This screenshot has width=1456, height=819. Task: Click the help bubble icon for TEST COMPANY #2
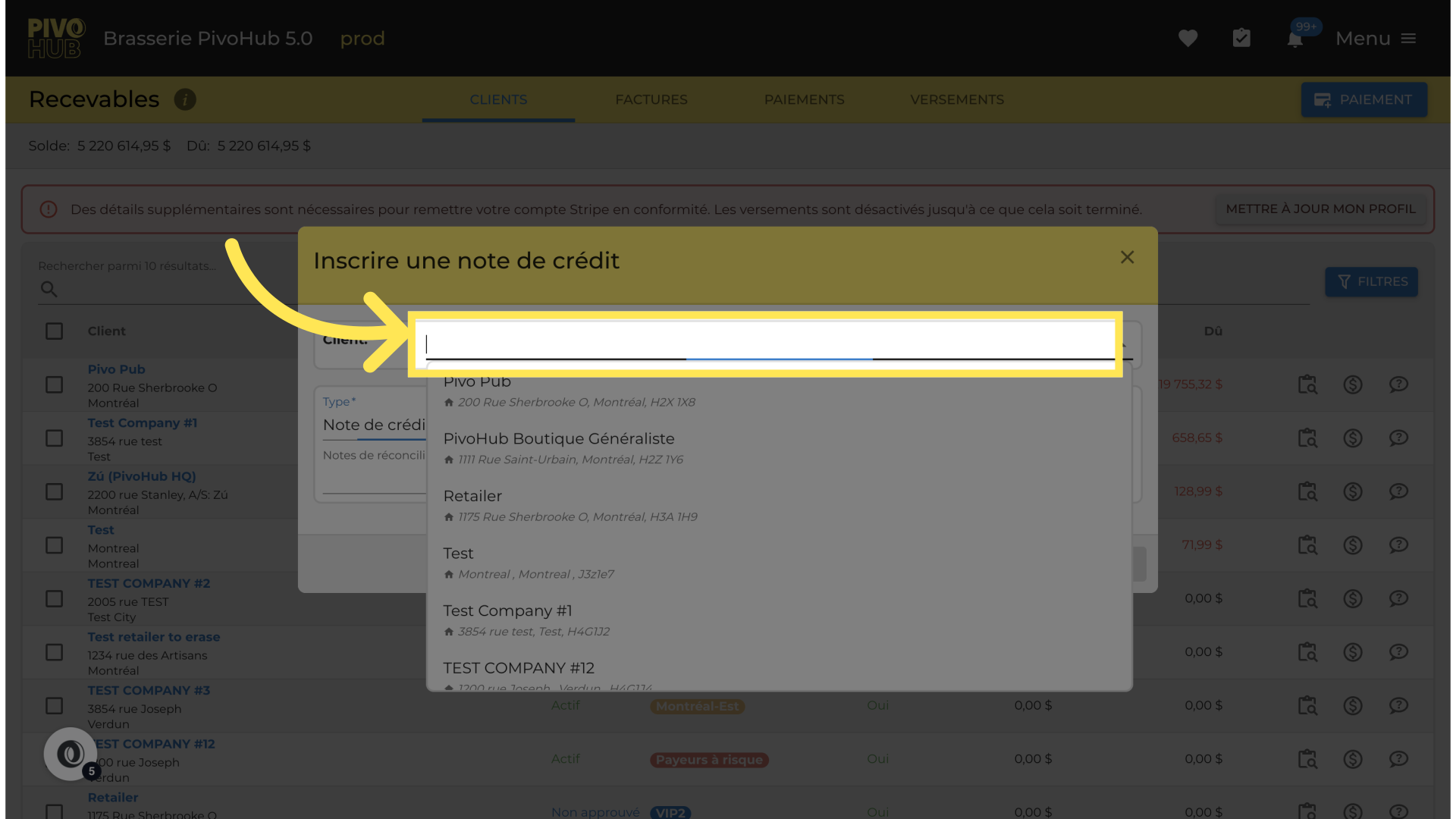click(x=1398, y=598)
